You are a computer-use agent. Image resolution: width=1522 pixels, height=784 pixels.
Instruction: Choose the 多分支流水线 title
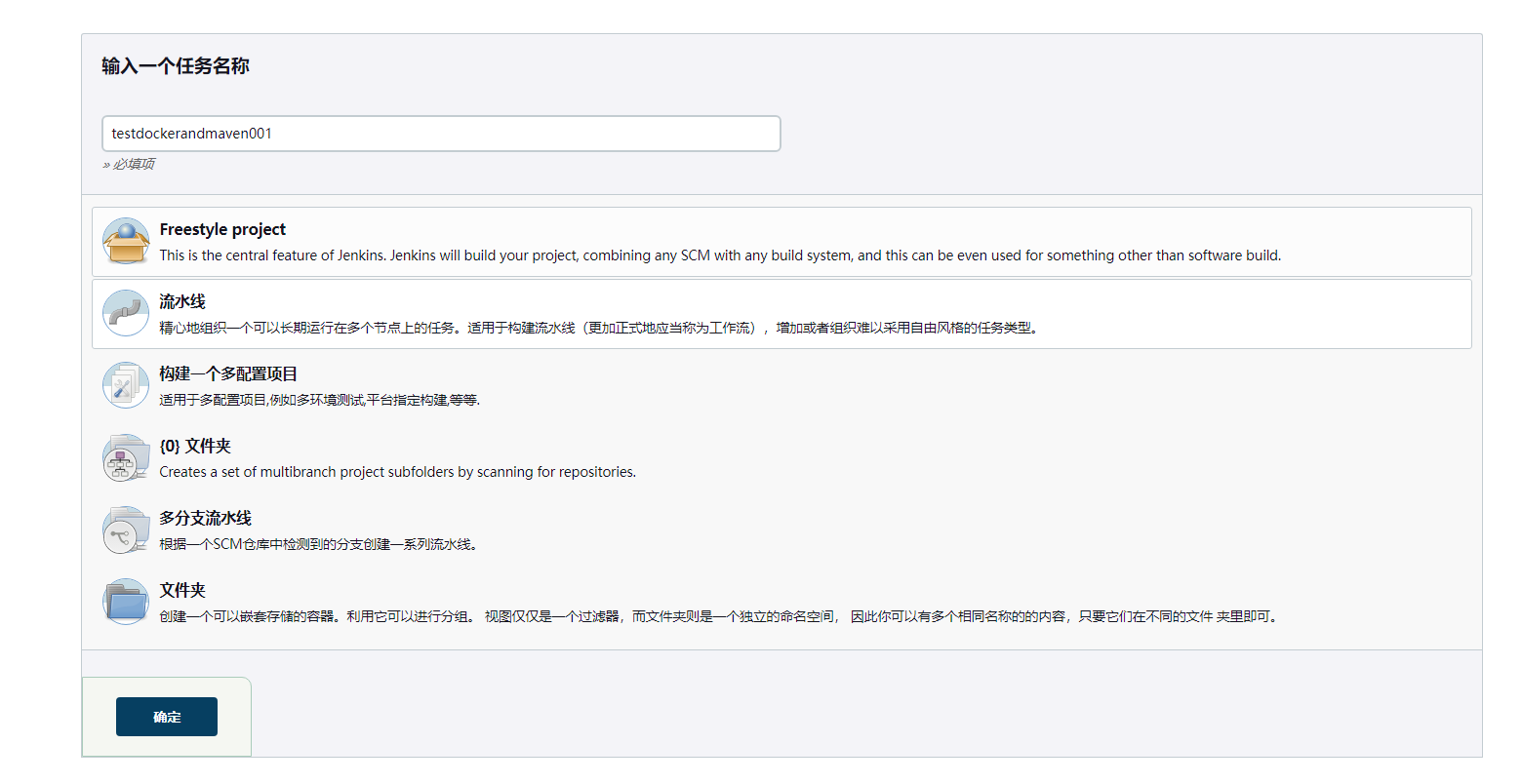coord(205,518)
